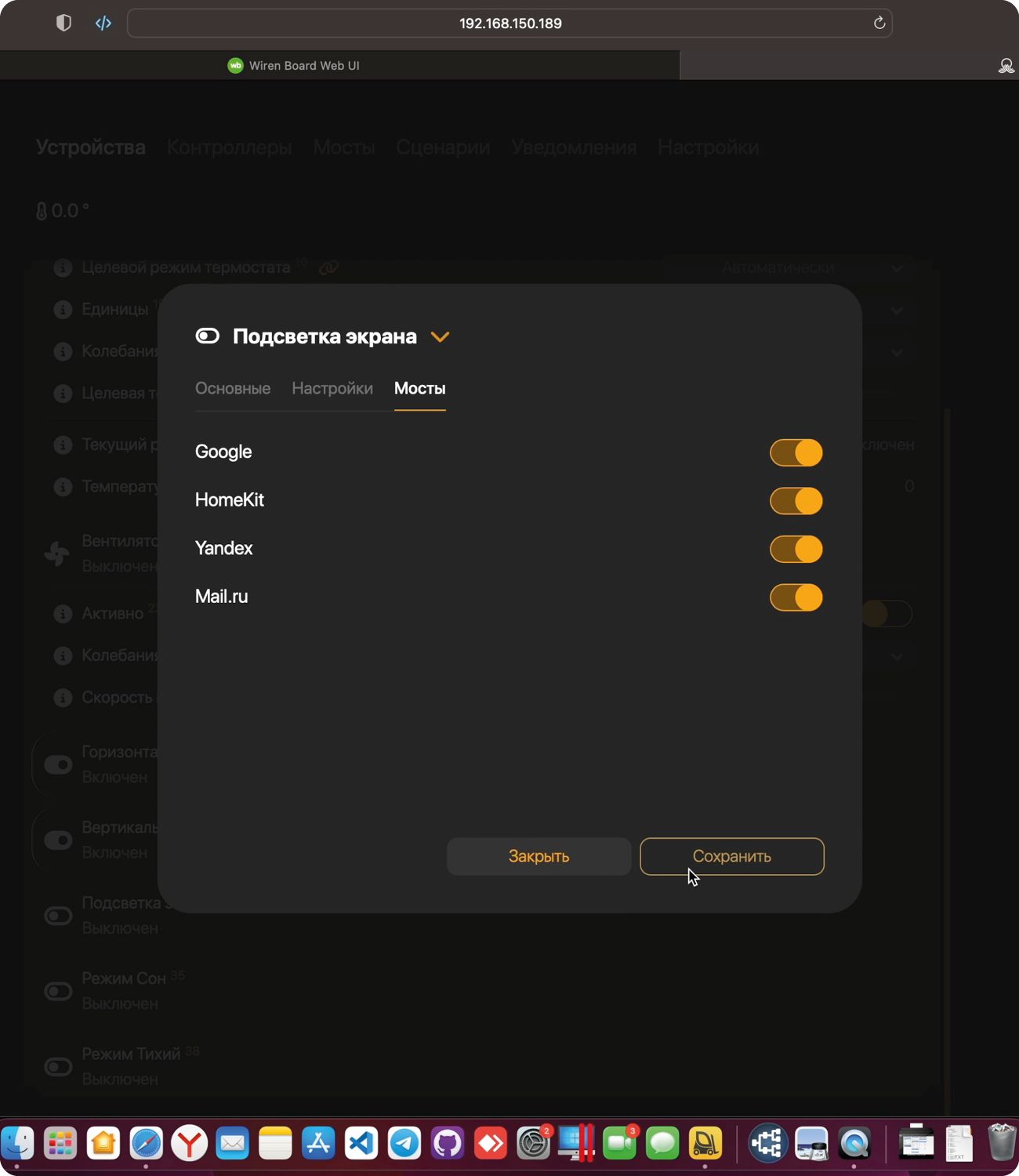Open the Home app in the dock
The width and height of the screenshot is (1019, 1176).
[103, 1143]
